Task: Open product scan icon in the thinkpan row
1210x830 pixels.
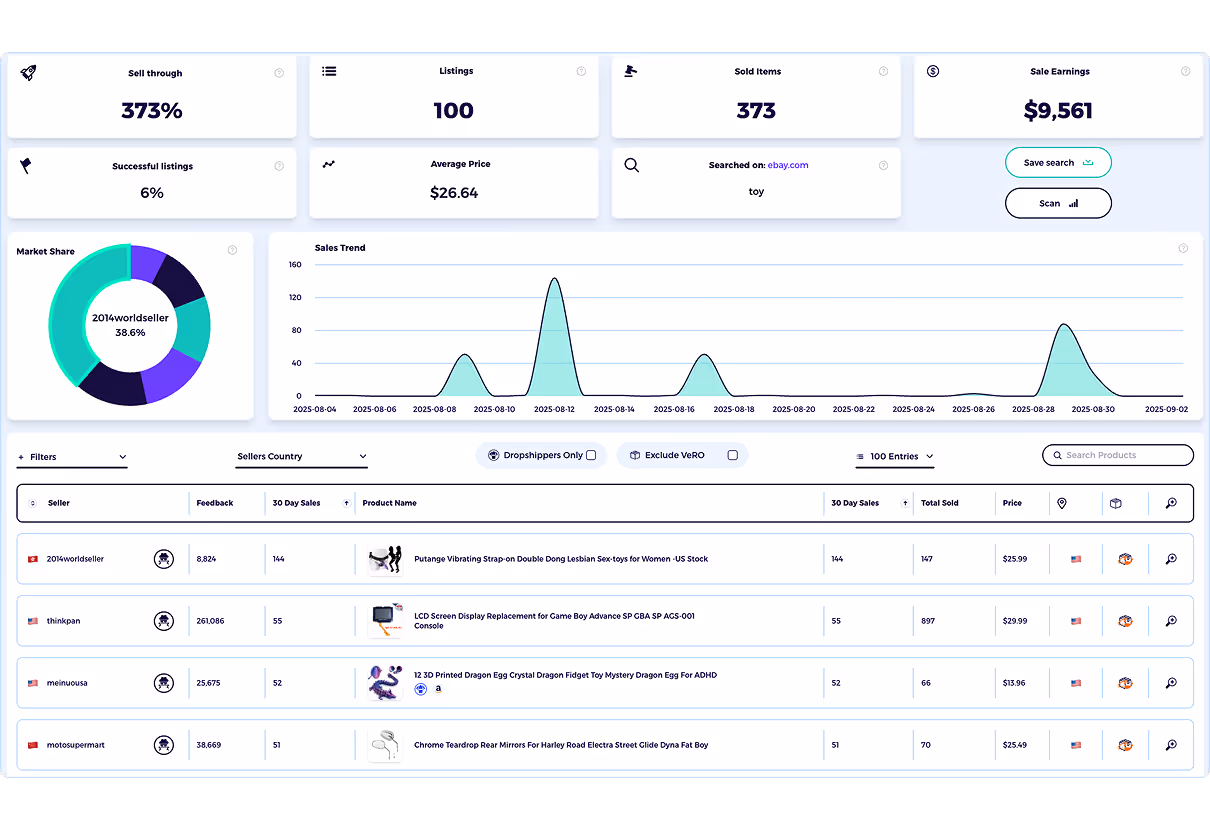Action: point(1171,621)
